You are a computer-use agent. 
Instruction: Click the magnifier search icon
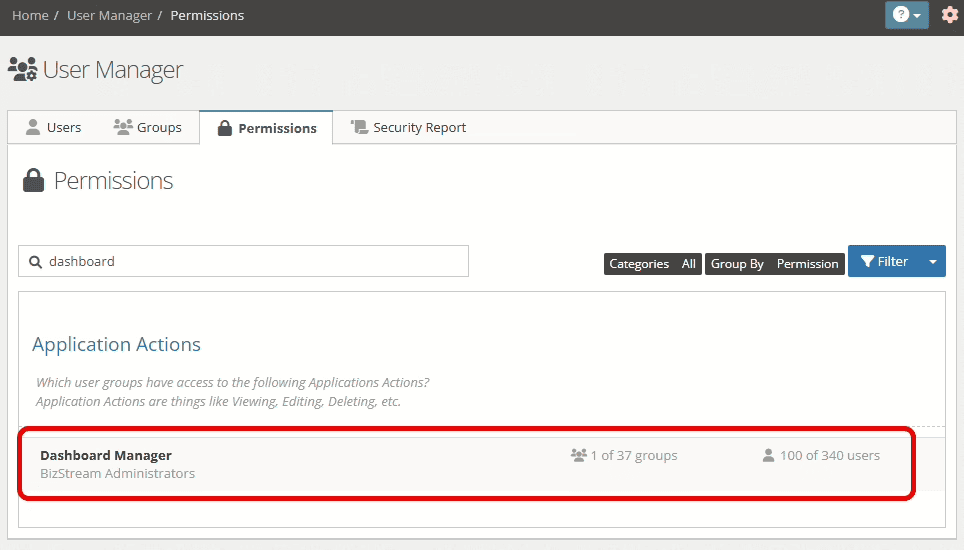point(36,262)
